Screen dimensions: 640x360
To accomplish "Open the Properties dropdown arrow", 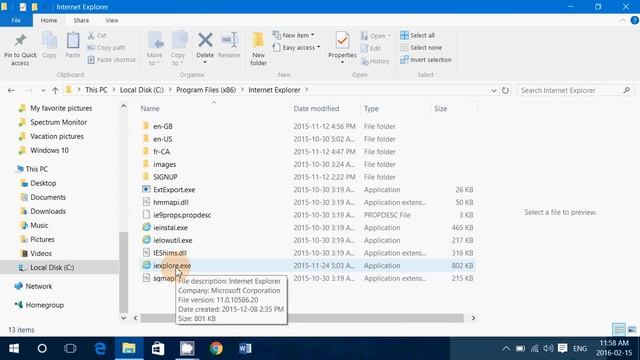I will coord(342,62).
